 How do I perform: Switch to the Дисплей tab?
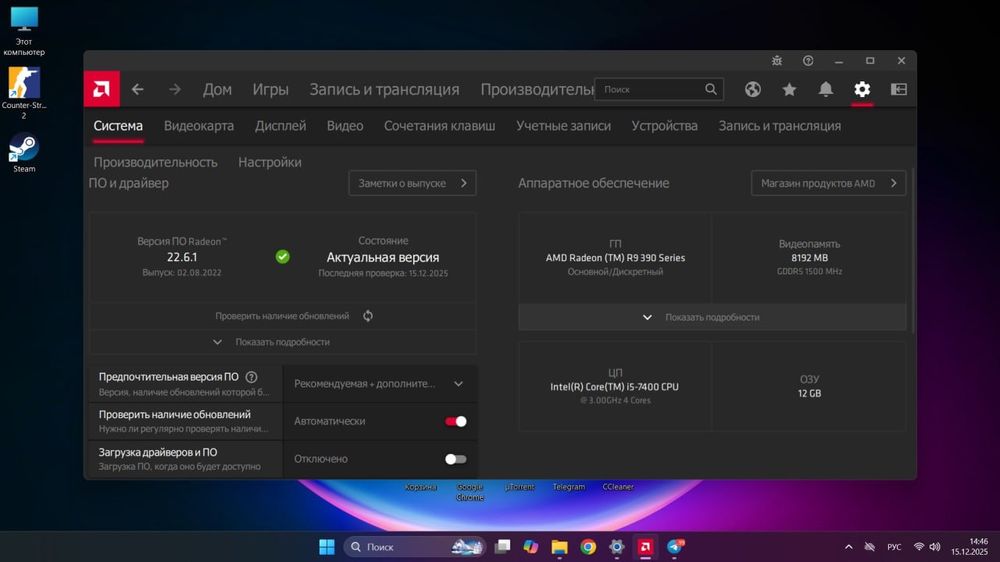[x=281, y=126]
